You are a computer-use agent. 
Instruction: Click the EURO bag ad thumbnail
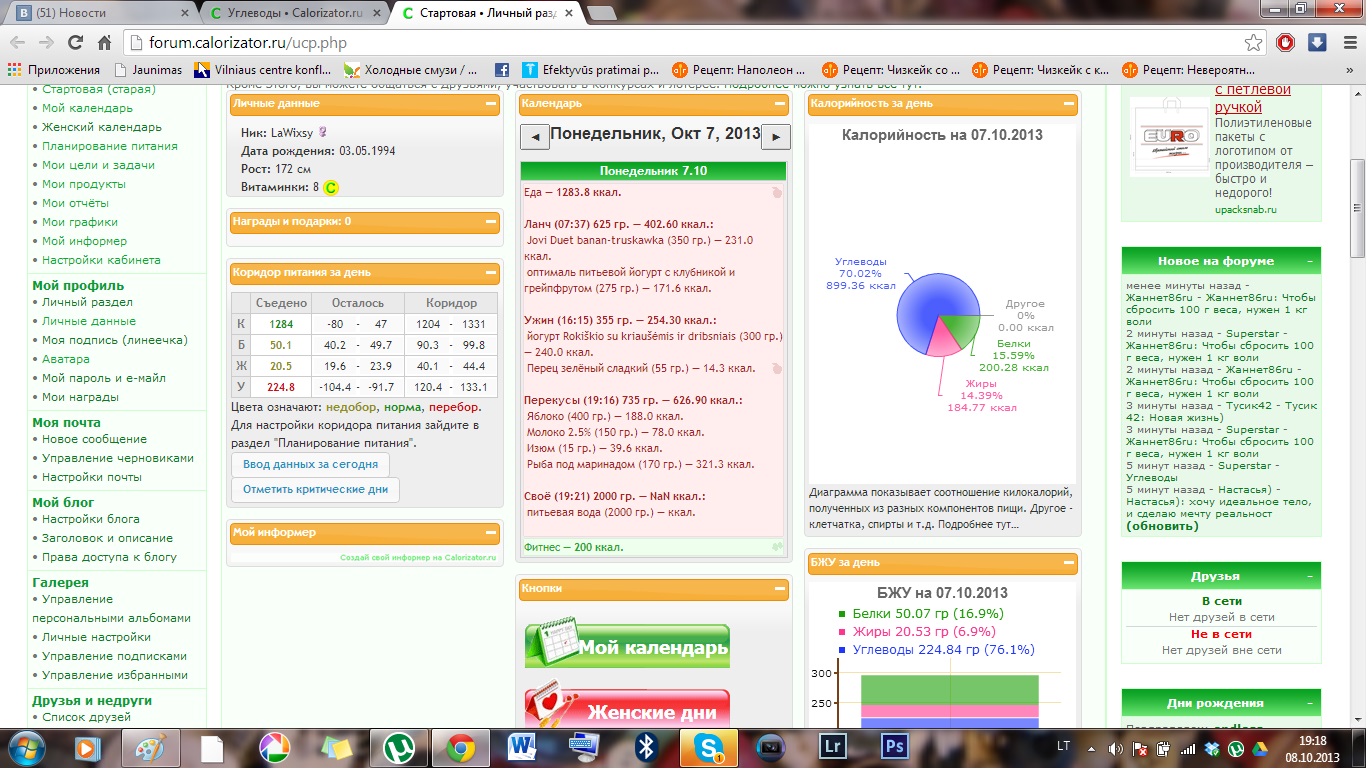click(1169, 138)
